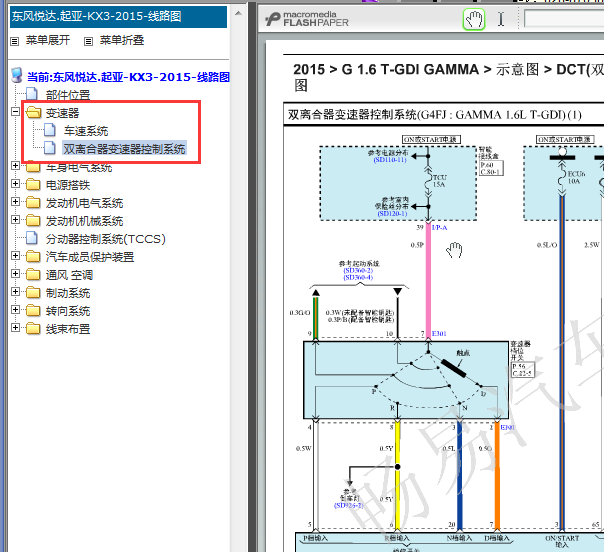Click the I/P-A connector label
Screen dimensions: 604x552
tap(440, 228)
